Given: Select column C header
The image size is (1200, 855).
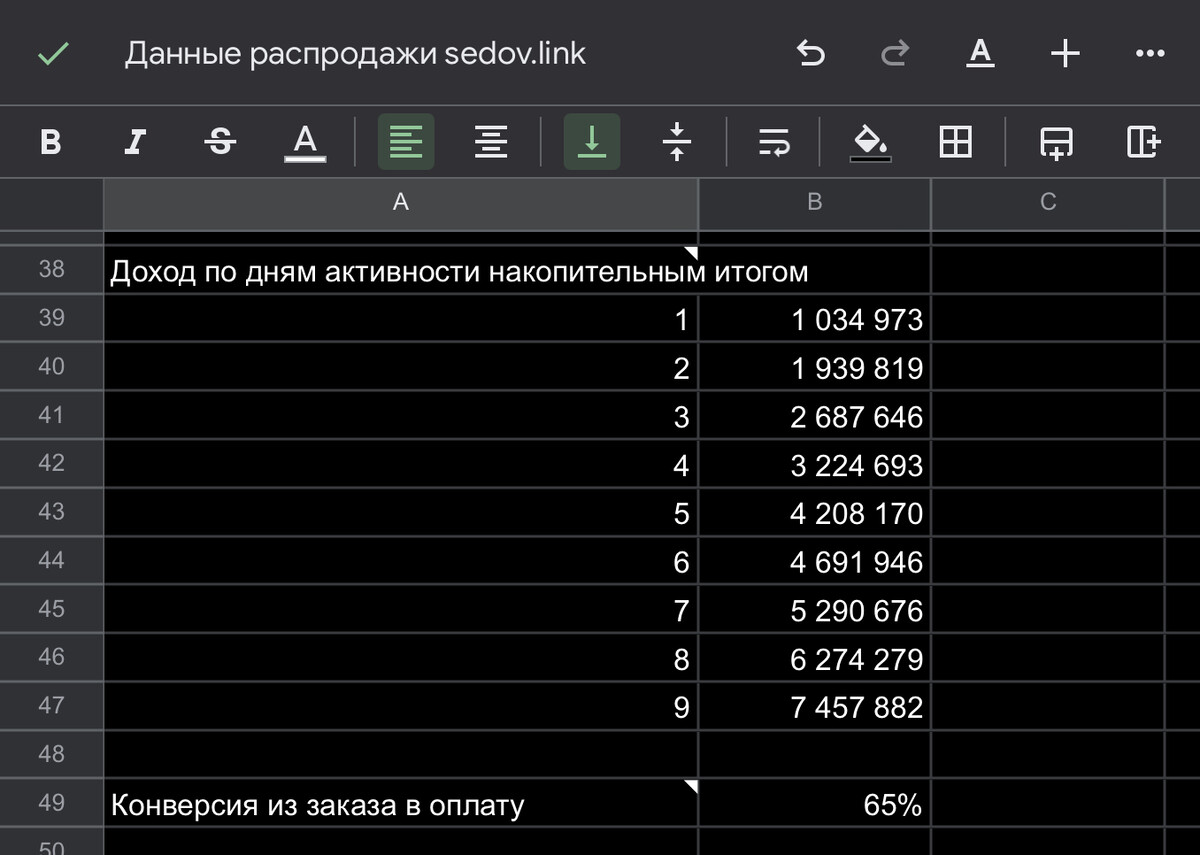Looking at the screenshot, I should click(x=1048, y=202).
